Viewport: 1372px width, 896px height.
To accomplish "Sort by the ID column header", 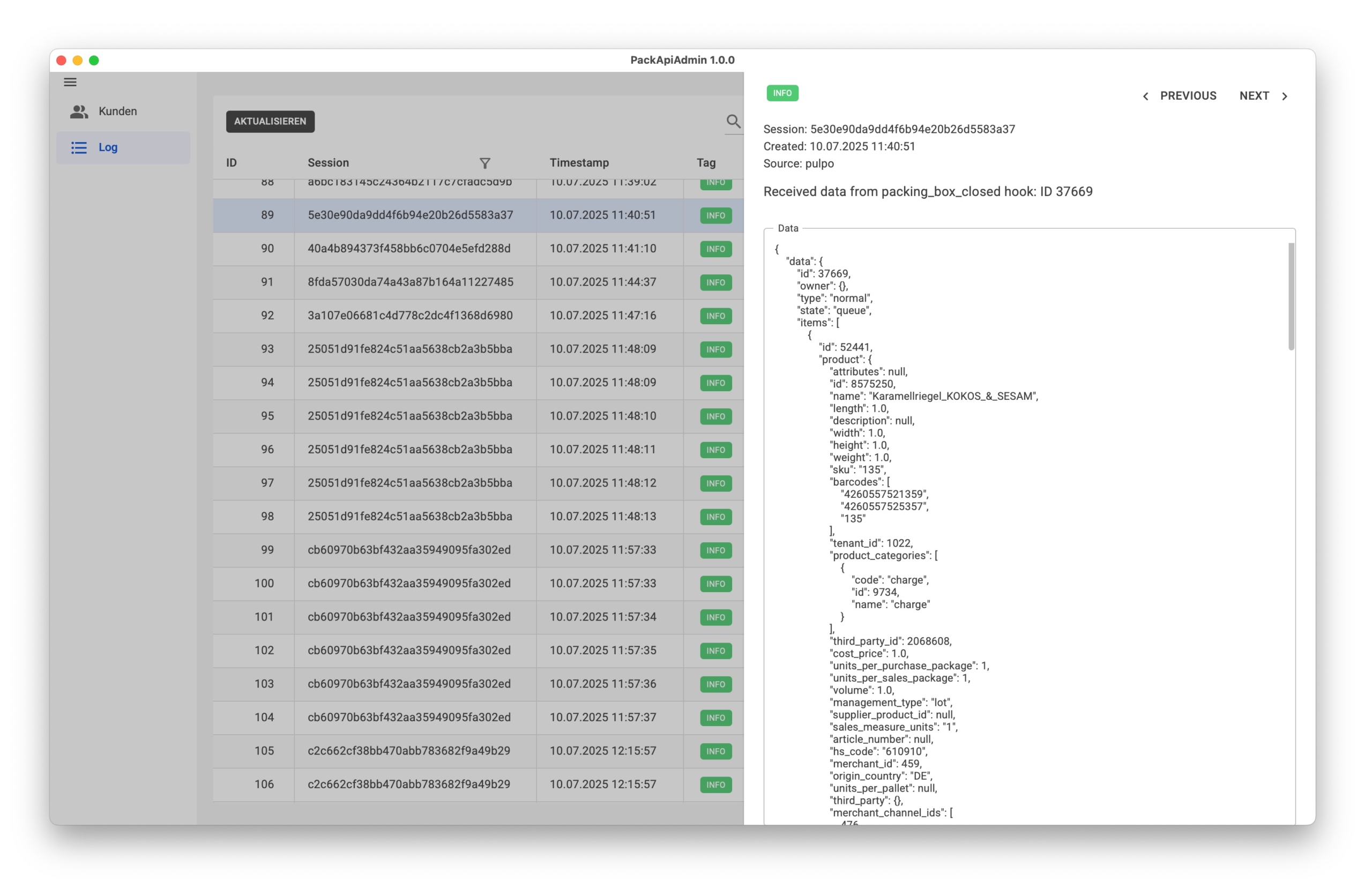I will coord(232,163).
